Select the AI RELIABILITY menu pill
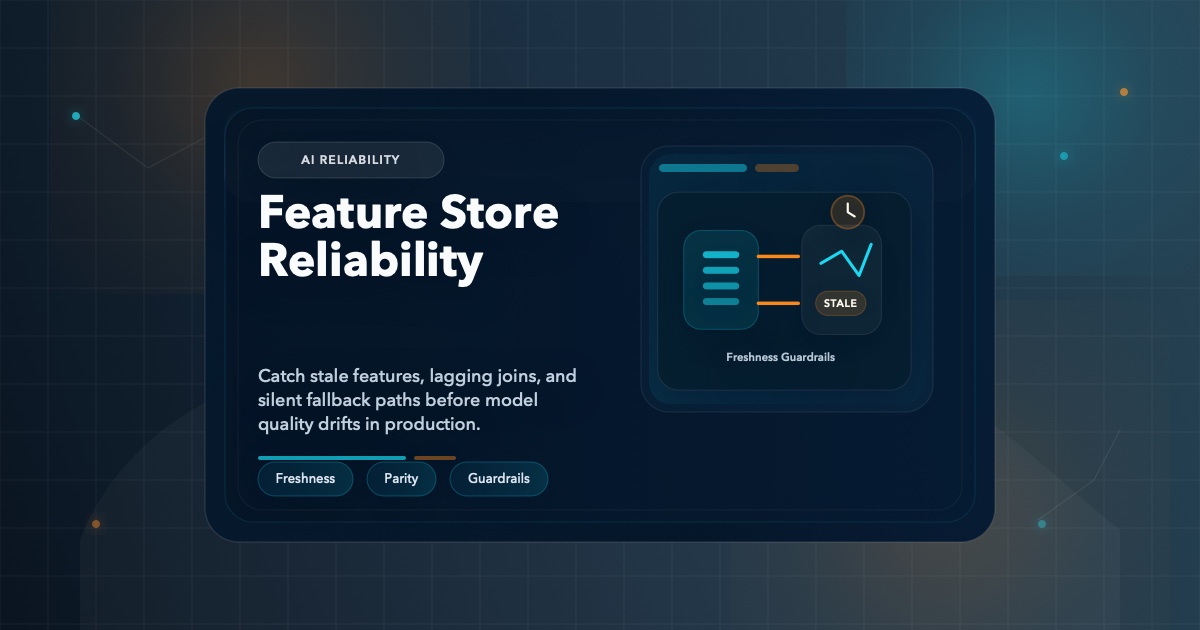 [351, 159]
